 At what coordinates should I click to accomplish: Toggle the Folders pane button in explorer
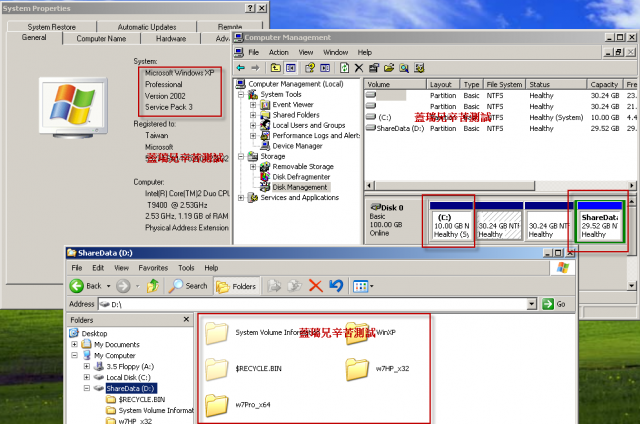pyautogui.click(x=236, y=286)
